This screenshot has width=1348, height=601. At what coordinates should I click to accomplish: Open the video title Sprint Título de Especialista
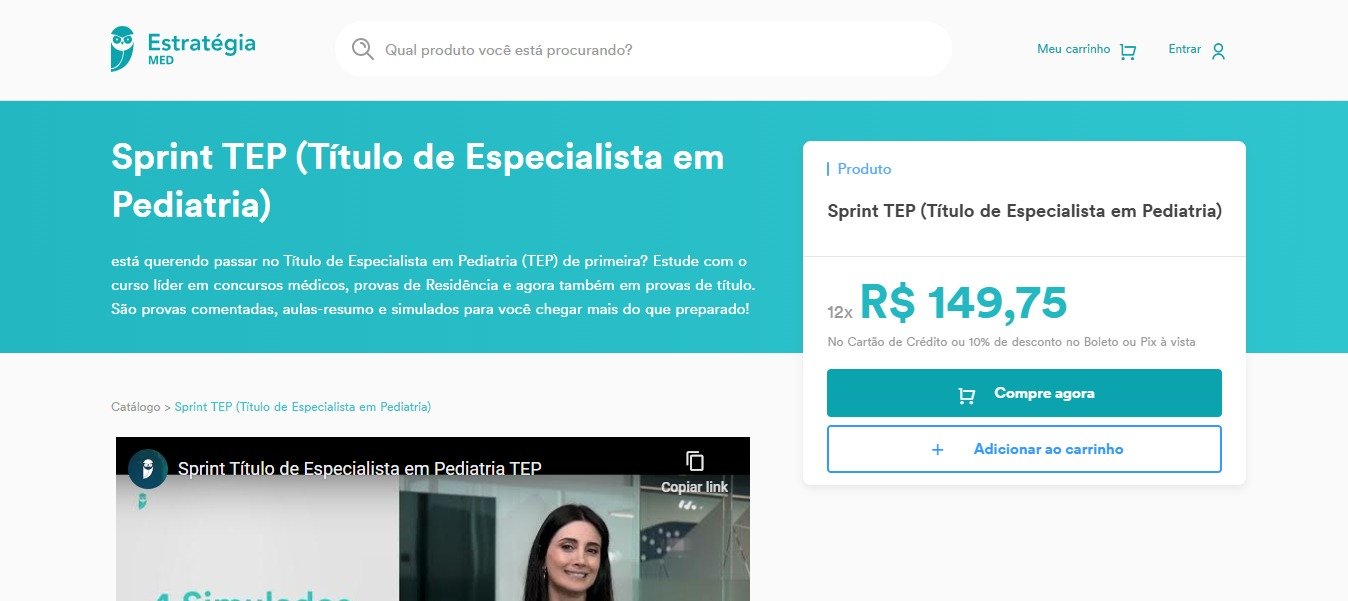point(360,468)
